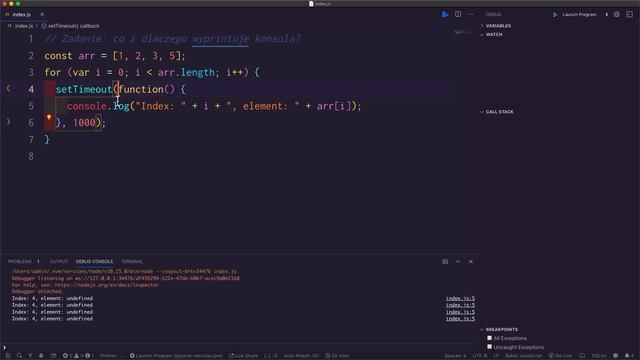Click the layout icon in the status bar
The image size is (640, 360).
pos(53,356)
